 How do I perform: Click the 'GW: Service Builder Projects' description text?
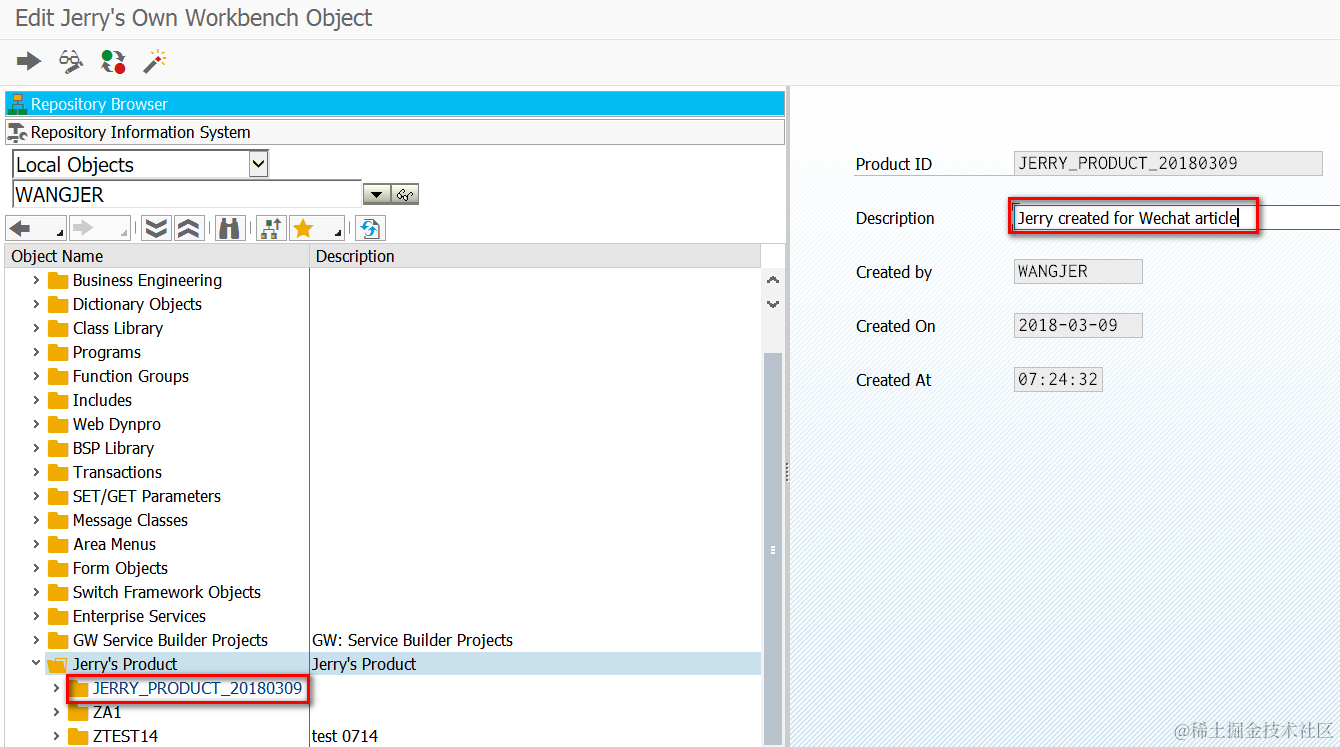coord(412,640)
